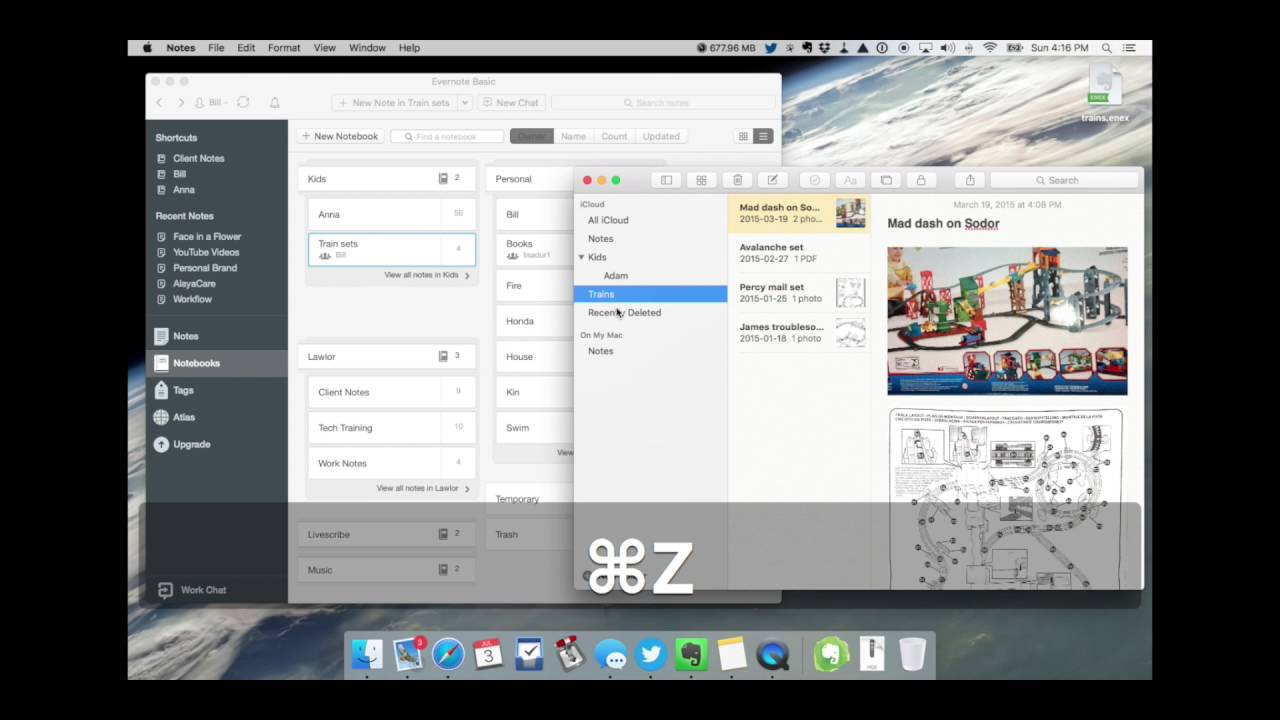Open the Format menu
The height and width of the screenshot is (720, 1280).
pyautogui.click(x=284, y=48)
